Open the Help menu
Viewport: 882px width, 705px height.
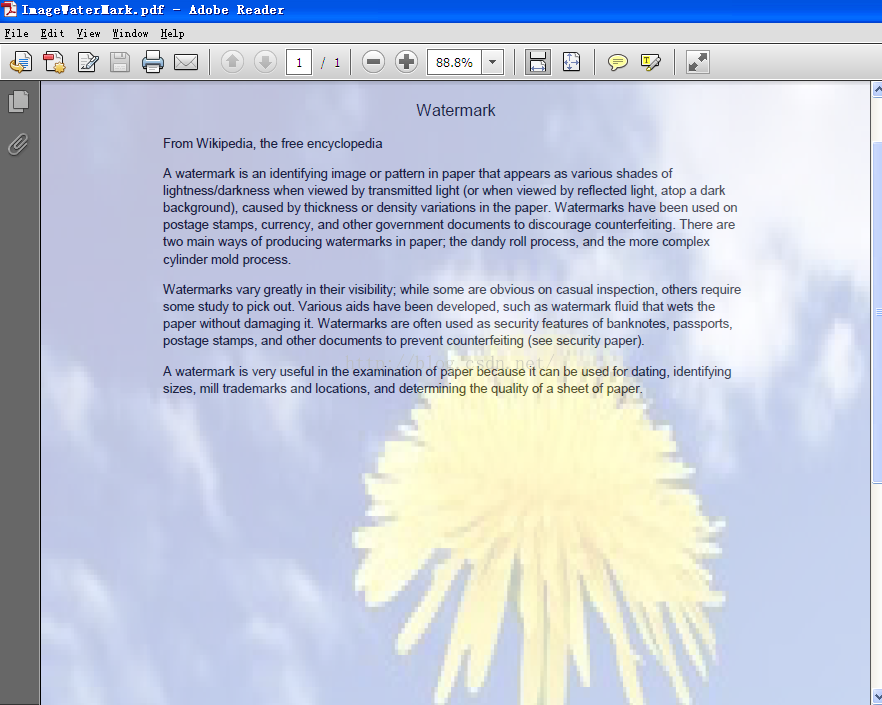tap(172, 33)
